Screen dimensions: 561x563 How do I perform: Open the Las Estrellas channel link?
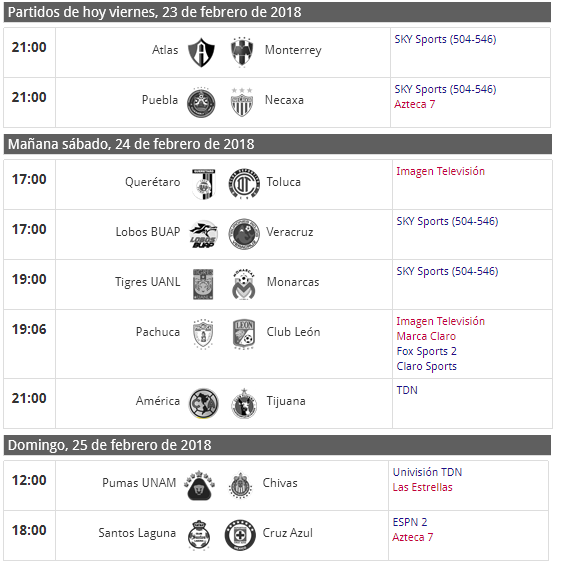tap(422, 487)
